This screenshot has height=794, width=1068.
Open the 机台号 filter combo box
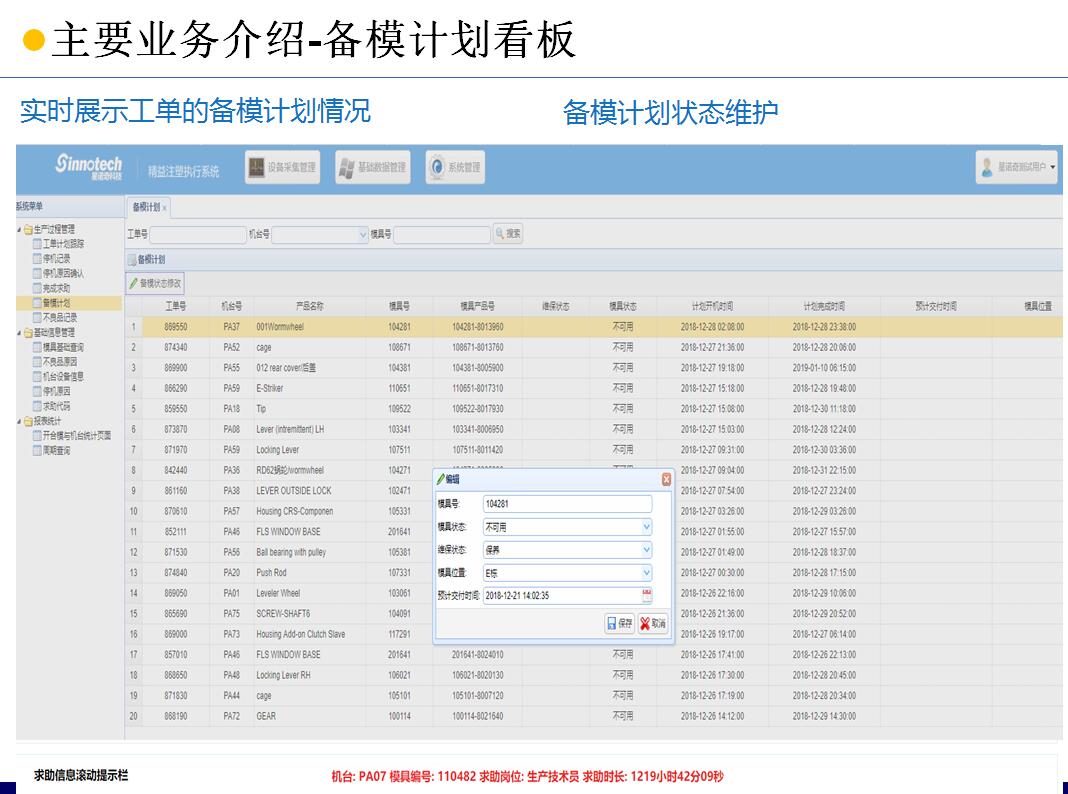point(363,234)
